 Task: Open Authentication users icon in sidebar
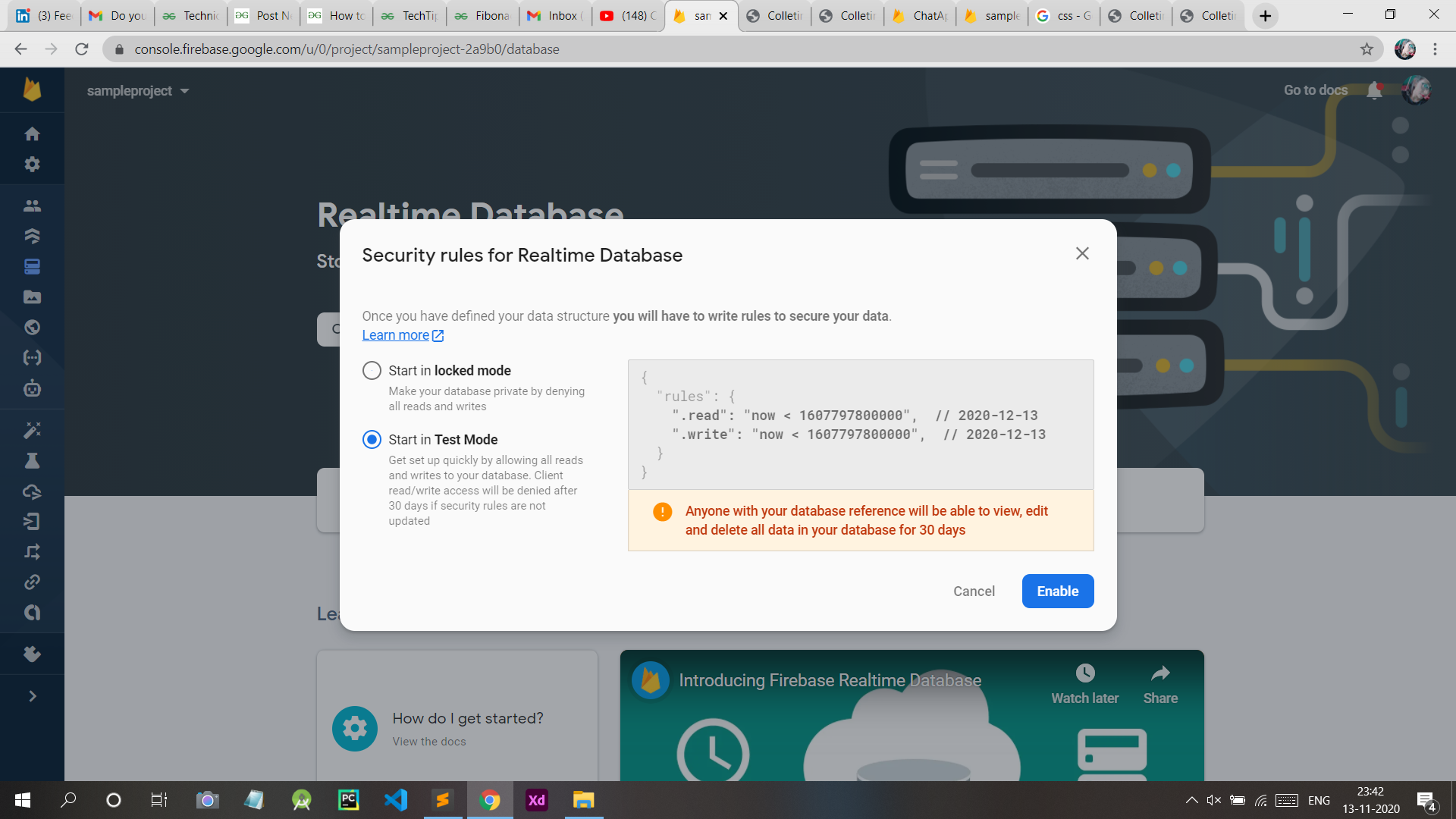pos(32,206)
